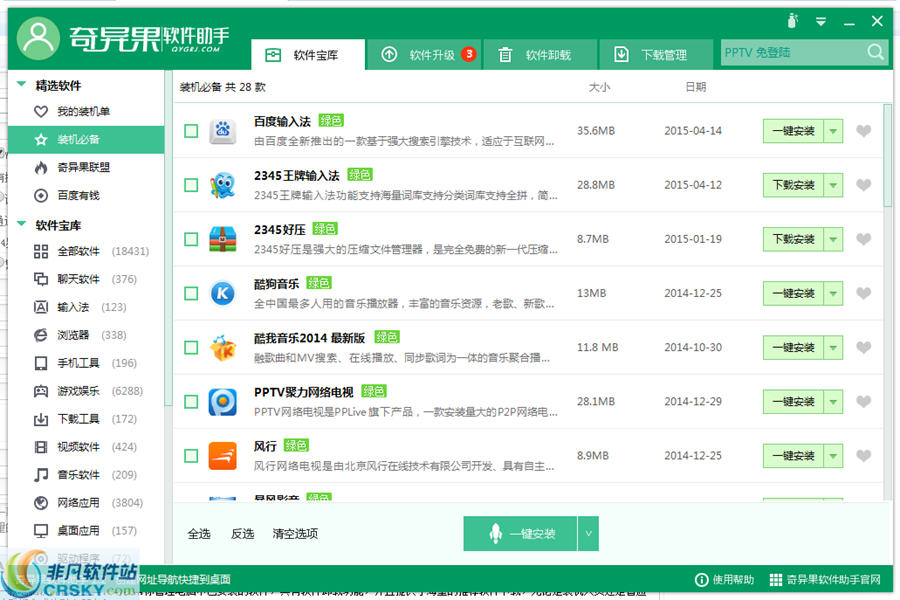The width and height of the screenshot is (900, 600).
Task: Favorite 2345好压 with the heart icon
Action: tap(863, 239)
